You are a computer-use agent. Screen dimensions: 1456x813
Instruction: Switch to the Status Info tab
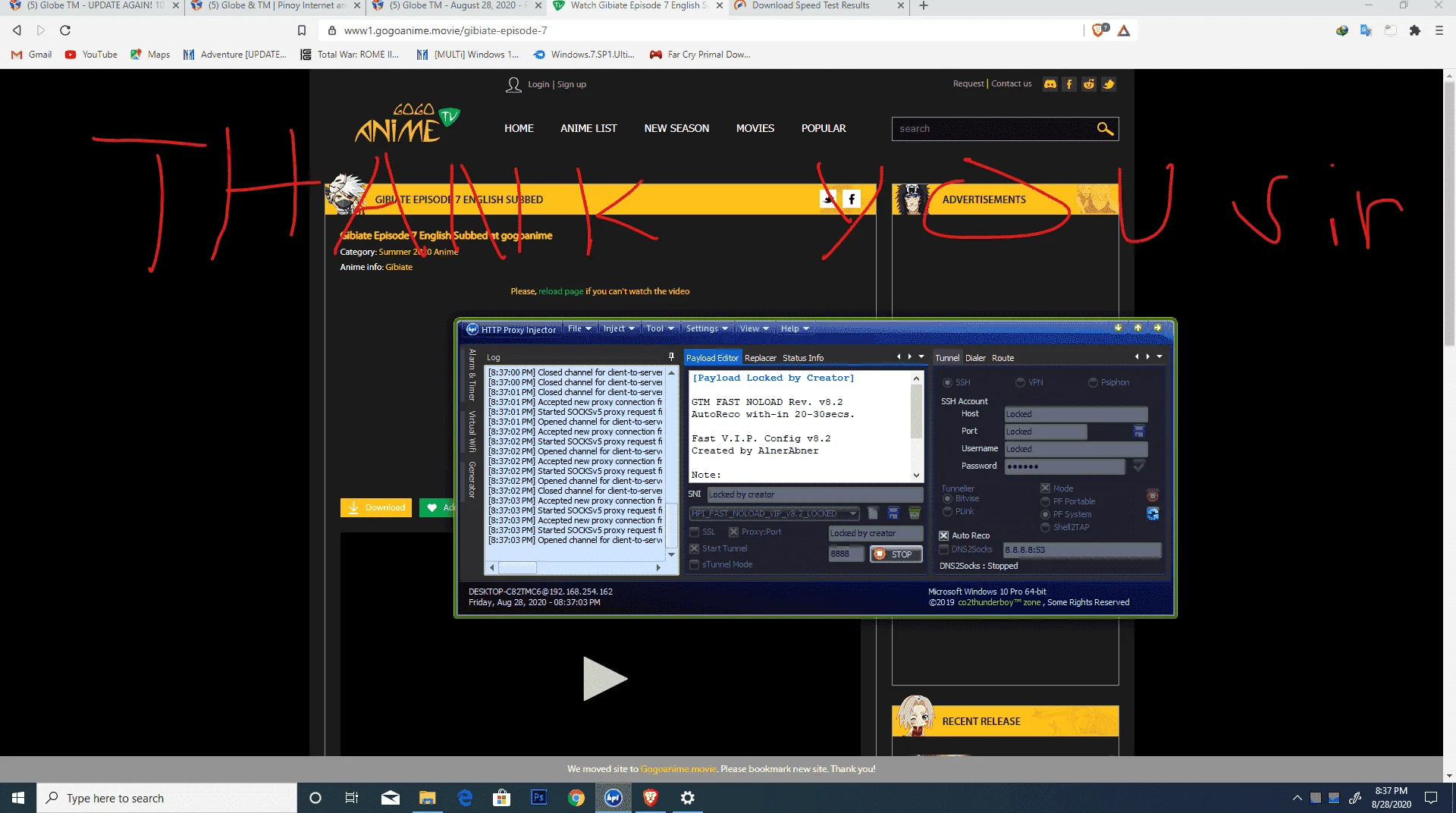(802, 358)
